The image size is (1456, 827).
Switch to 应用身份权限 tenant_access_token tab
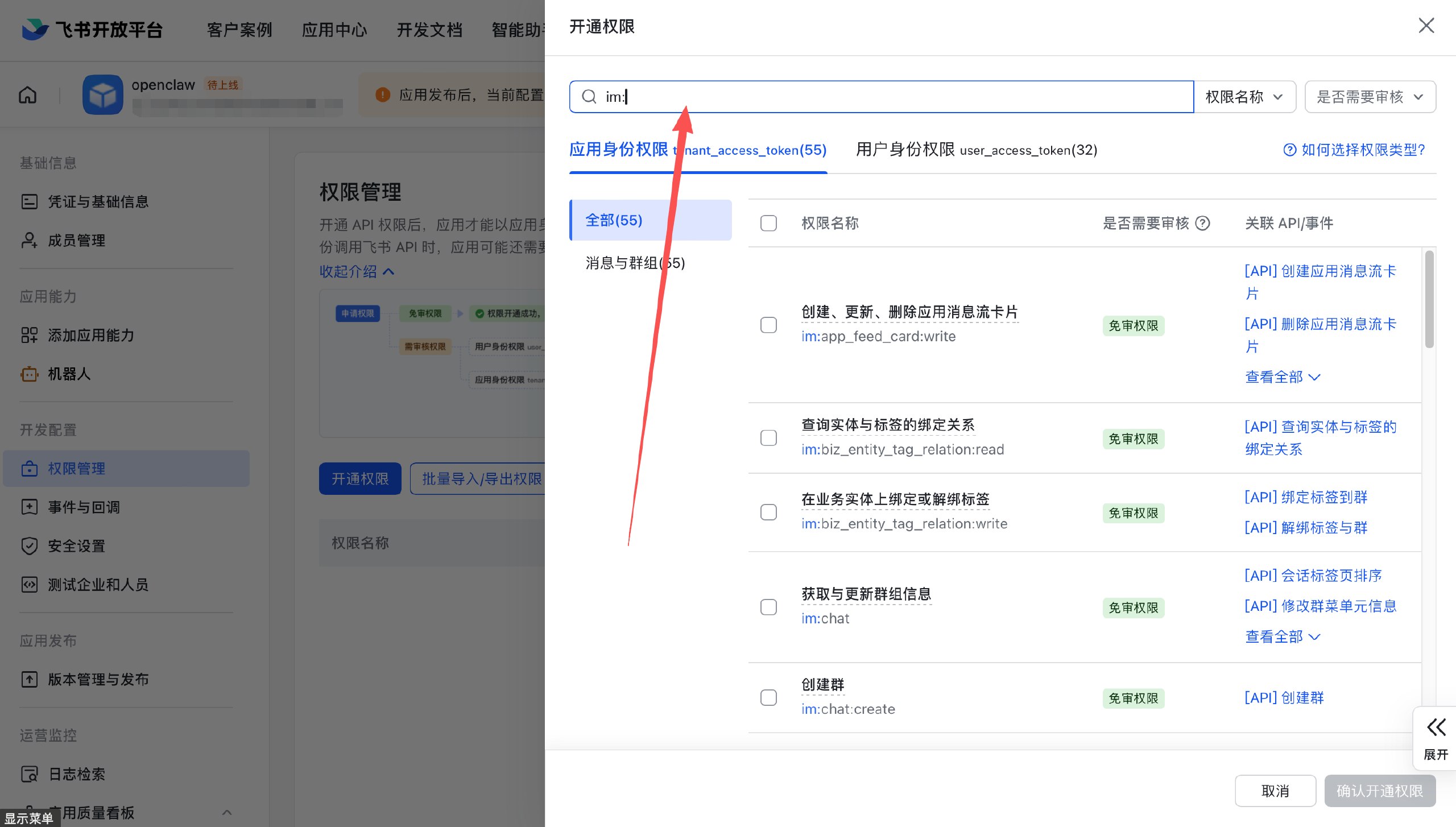(x=698, y=150)
